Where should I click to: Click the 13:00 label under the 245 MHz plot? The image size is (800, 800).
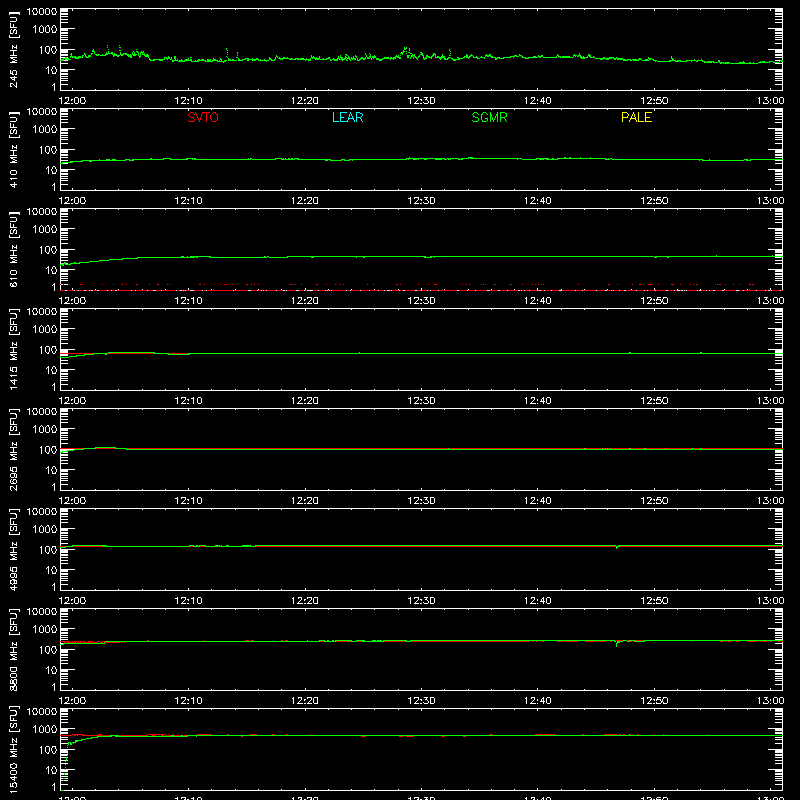click(x=770, y=101)
